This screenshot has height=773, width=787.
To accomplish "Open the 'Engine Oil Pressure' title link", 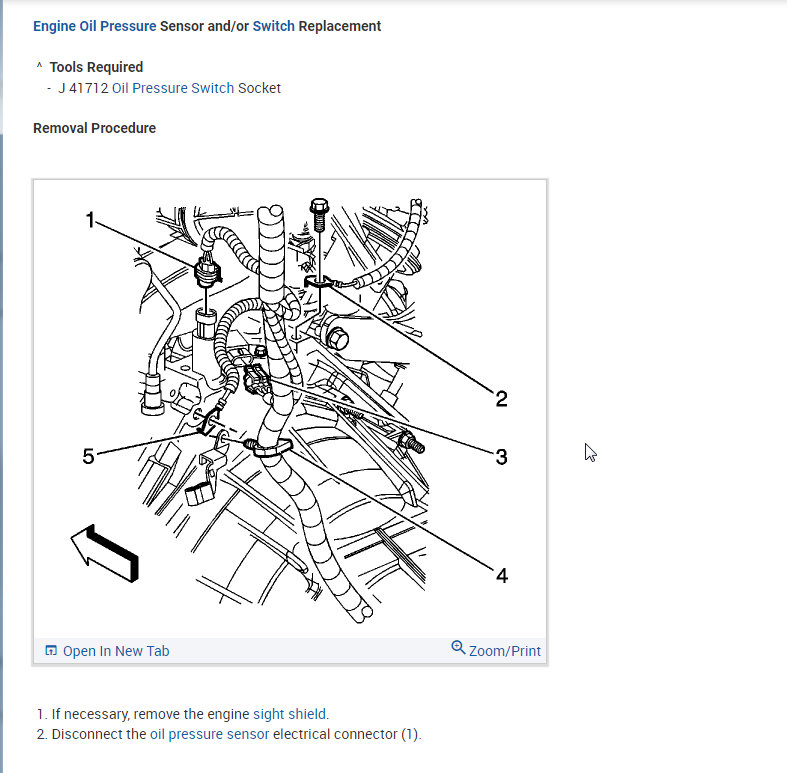I will 95,26.
